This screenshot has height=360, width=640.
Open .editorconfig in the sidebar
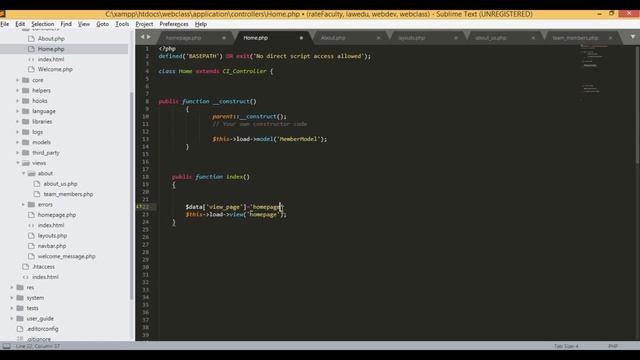click(x=42, y=329)
